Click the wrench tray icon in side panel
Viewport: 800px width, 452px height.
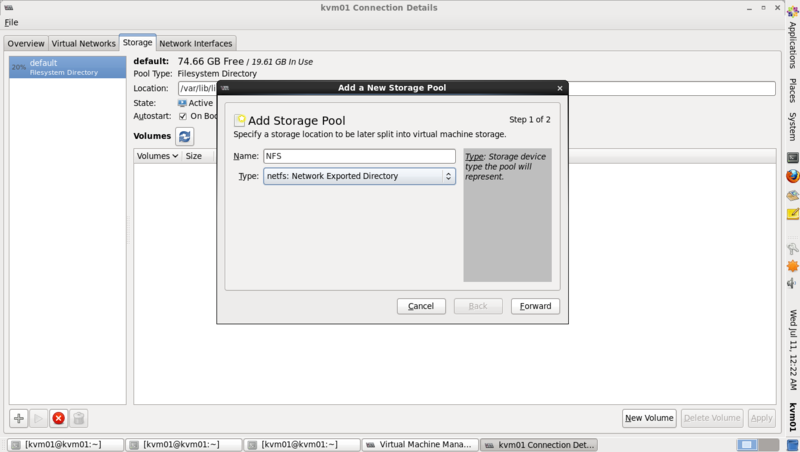click(792, 248)
